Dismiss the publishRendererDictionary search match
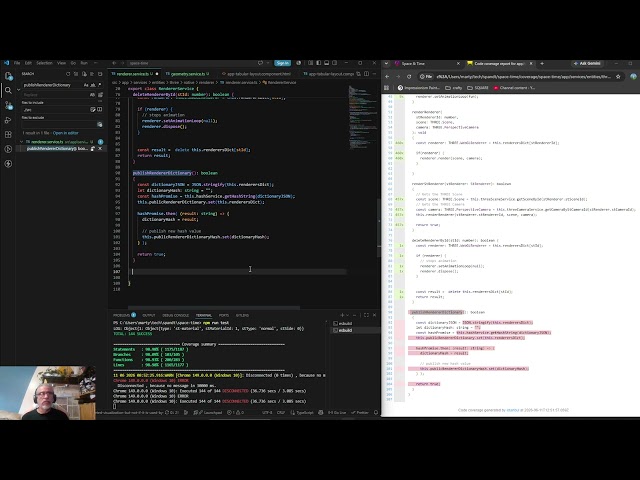 point(100,149)
